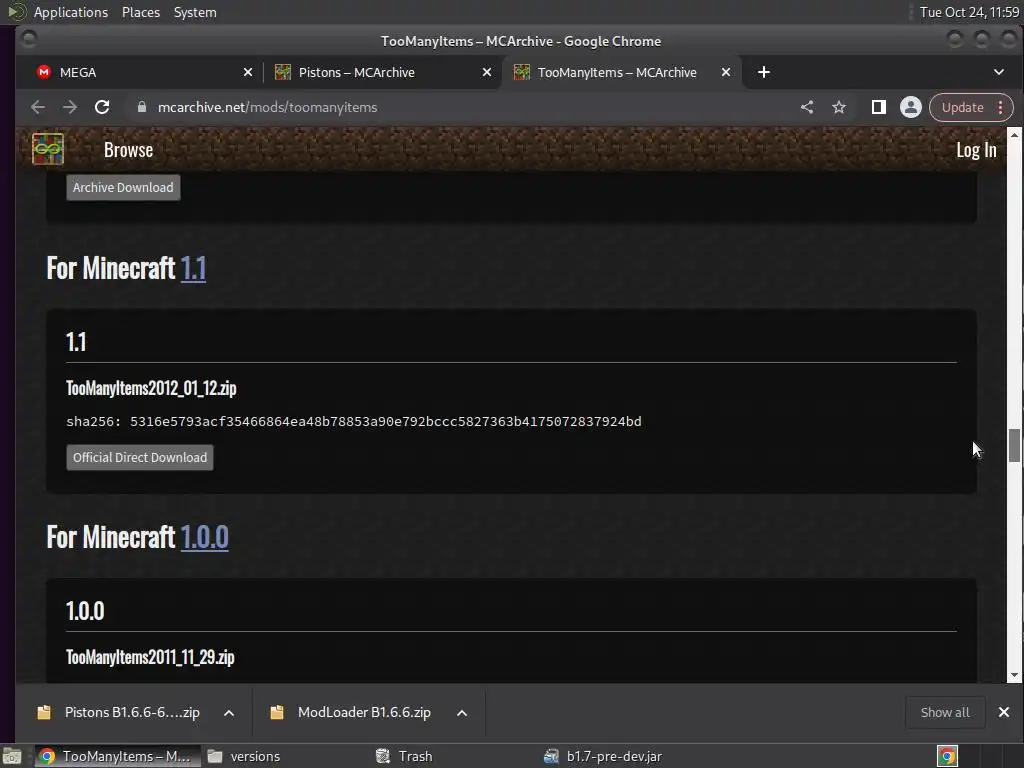Close the downloads bar

(1004, 712)
